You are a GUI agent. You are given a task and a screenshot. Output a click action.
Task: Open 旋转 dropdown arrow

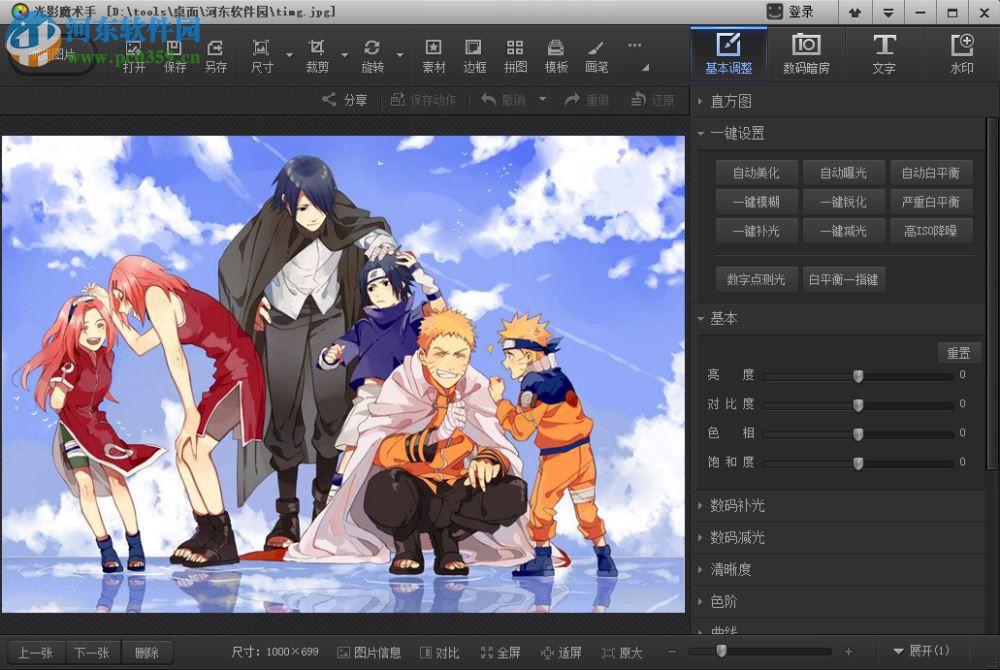pyautogui.click(x=401, y=55)
